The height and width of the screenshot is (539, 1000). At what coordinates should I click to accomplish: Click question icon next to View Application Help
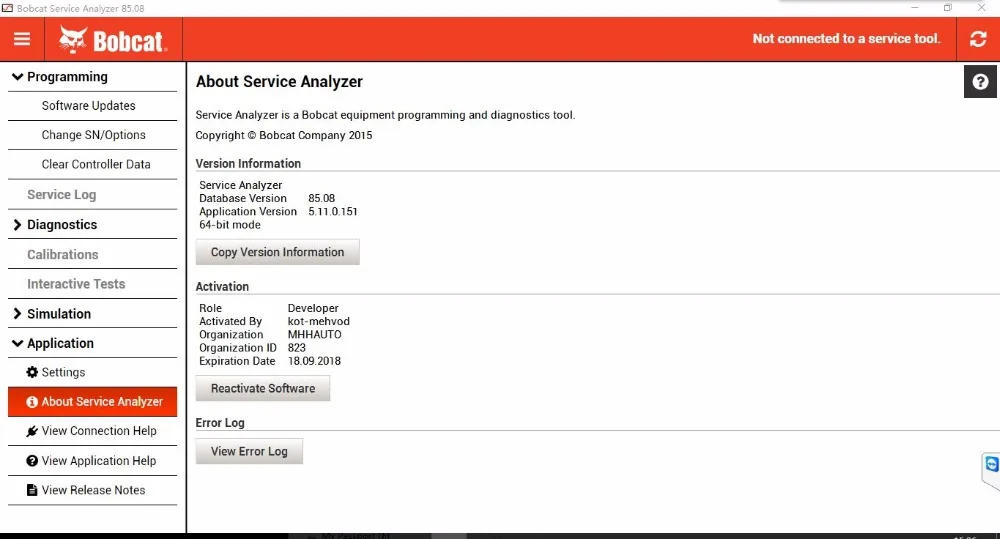click(32, 461)
